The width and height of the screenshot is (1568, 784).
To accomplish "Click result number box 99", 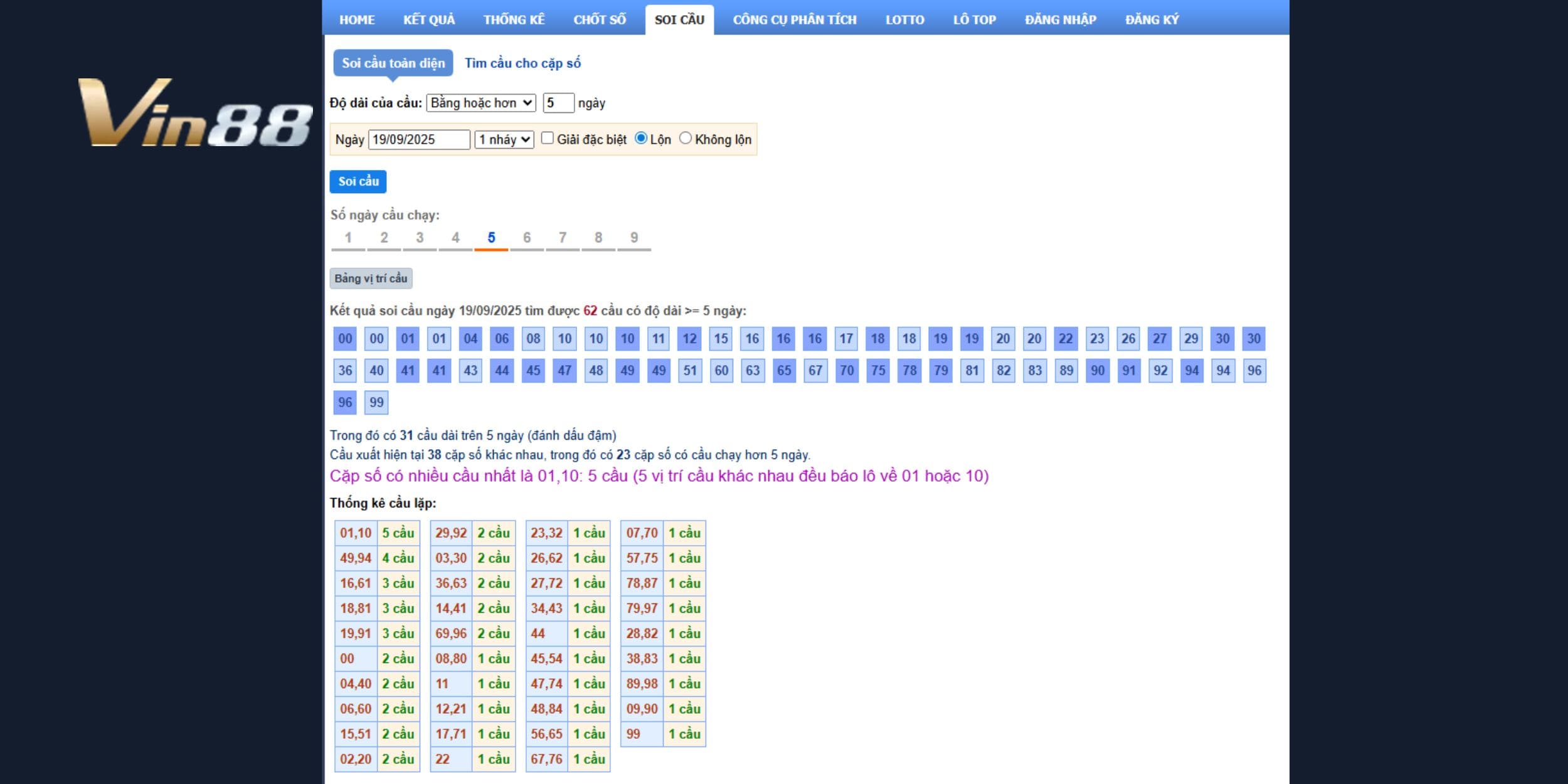I will [x=376, y=403].
